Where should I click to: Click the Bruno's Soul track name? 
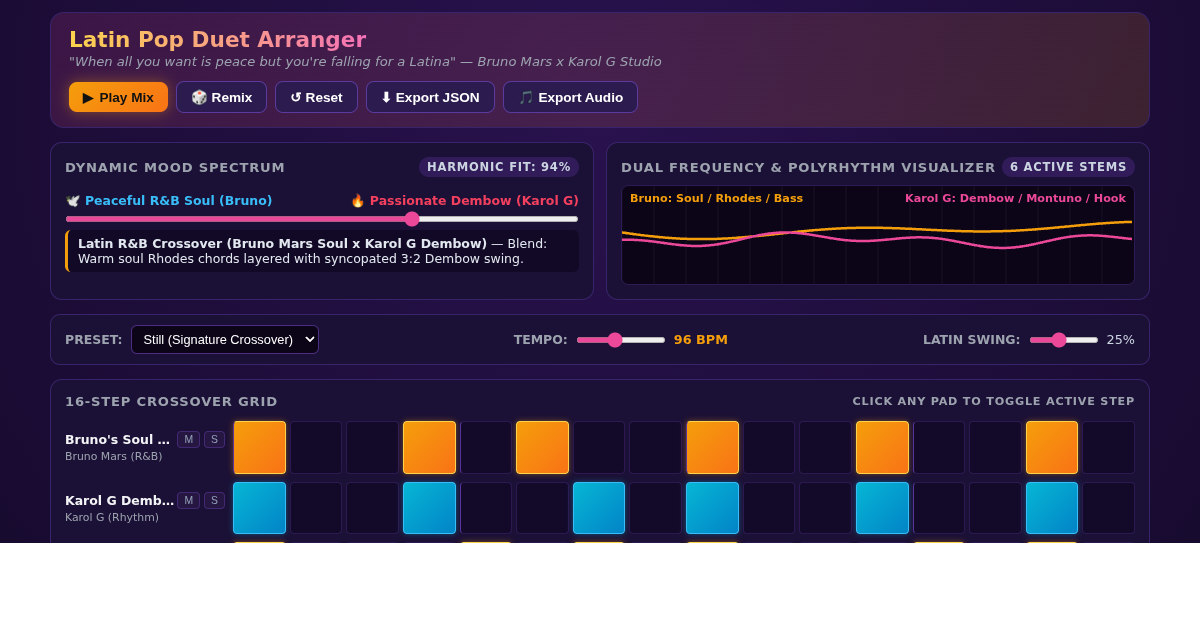[x=119, y=439]
